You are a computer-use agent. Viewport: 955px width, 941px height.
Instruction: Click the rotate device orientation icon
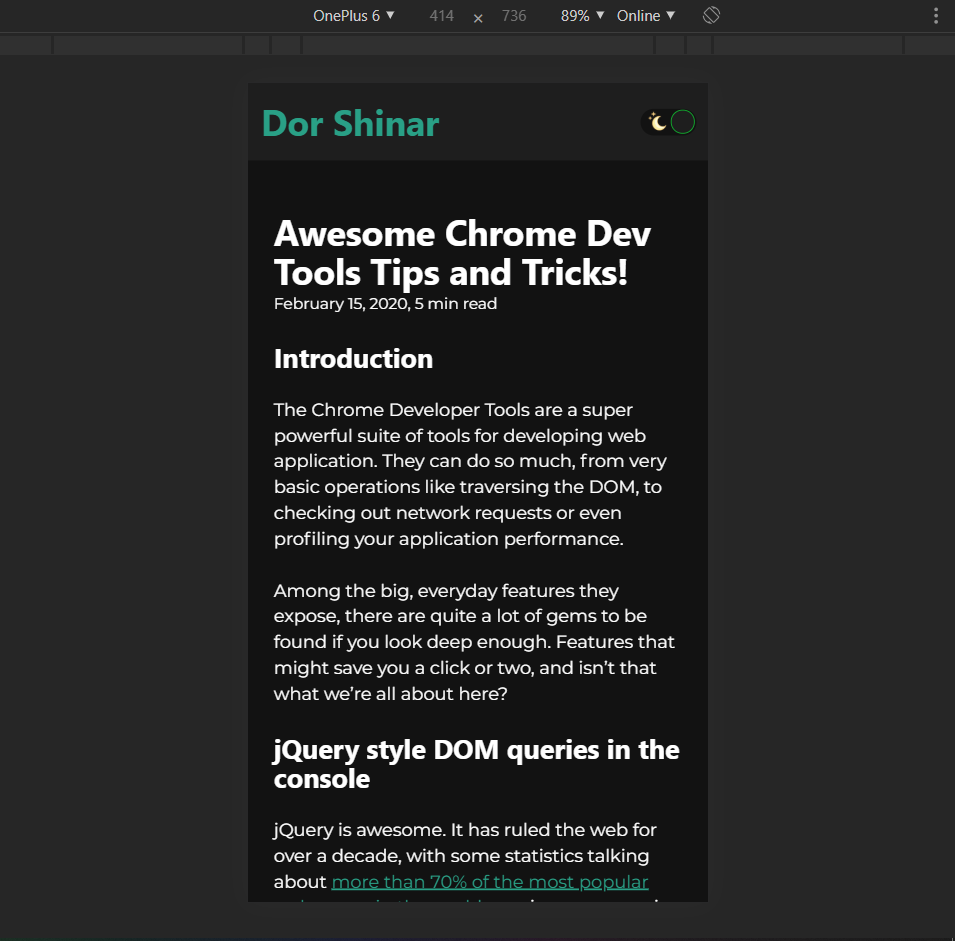click(711, 15)
